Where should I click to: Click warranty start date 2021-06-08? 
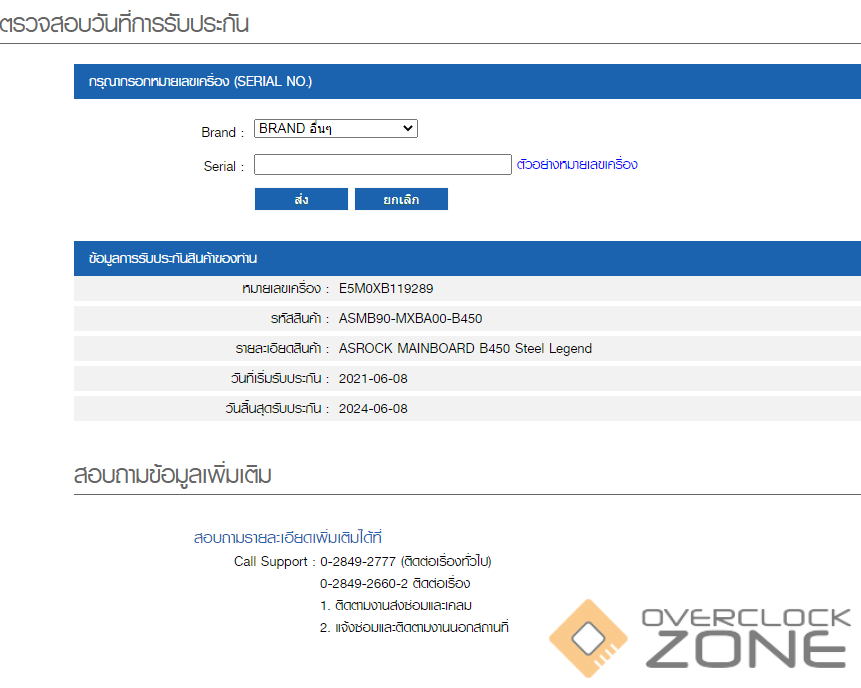tap(373, 379)
